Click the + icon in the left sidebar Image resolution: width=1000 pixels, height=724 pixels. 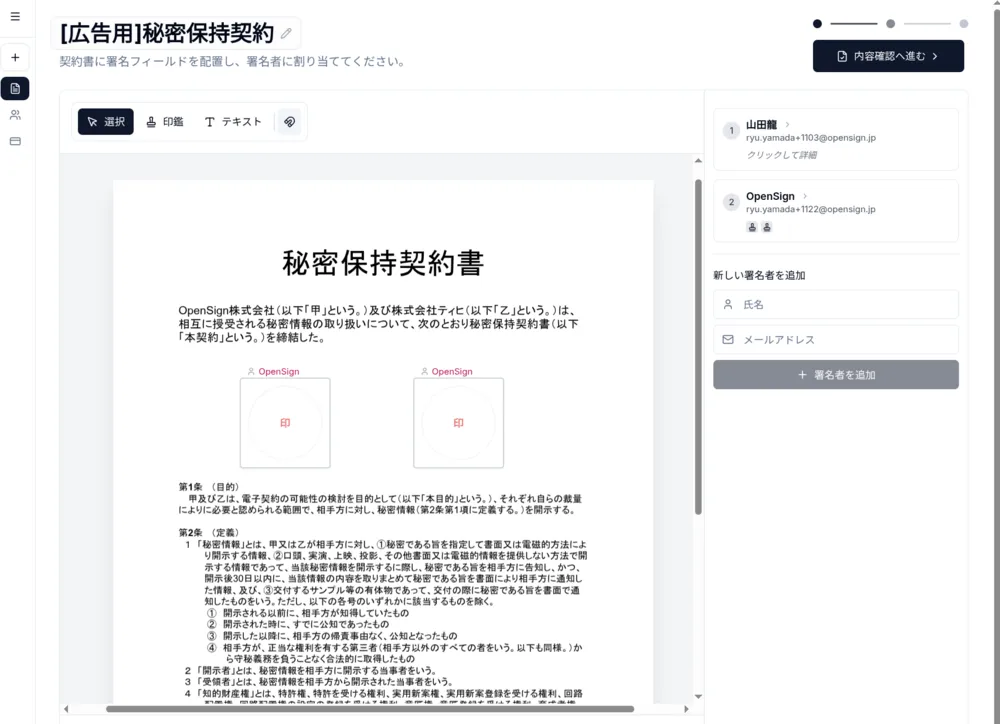[15, 57]
